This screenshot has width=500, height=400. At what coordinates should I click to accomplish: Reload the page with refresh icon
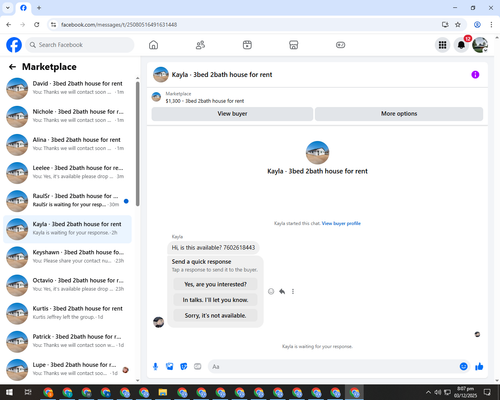click(x=37, y=25)
